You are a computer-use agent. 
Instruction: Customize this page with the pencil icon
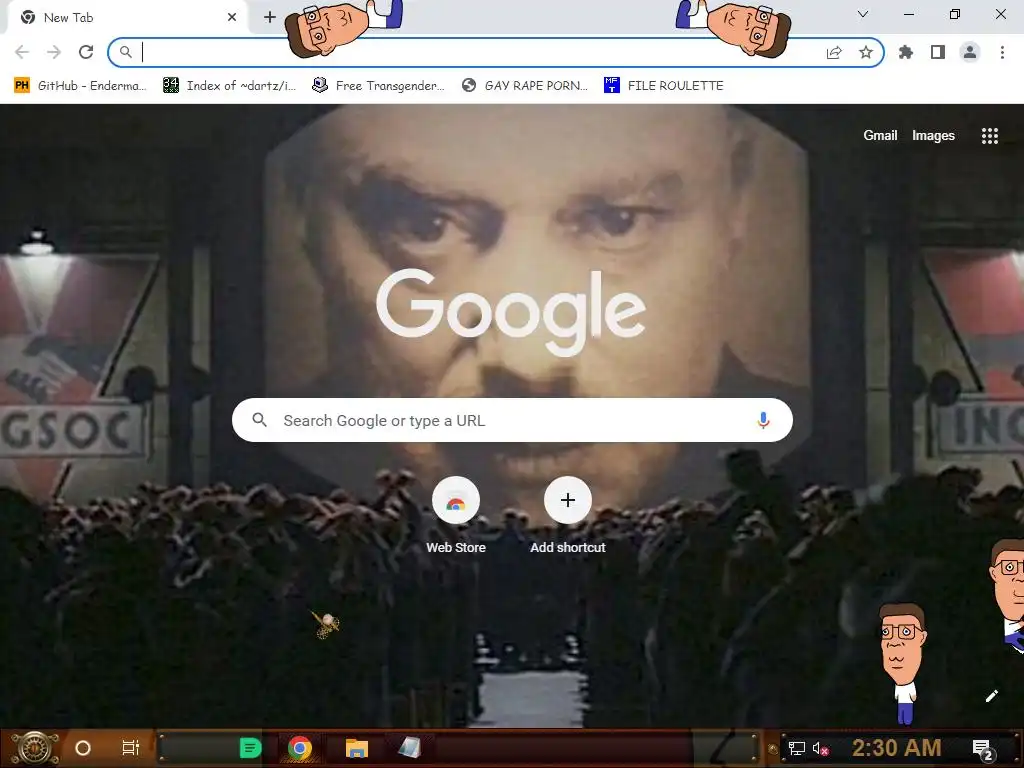(991, 696)
